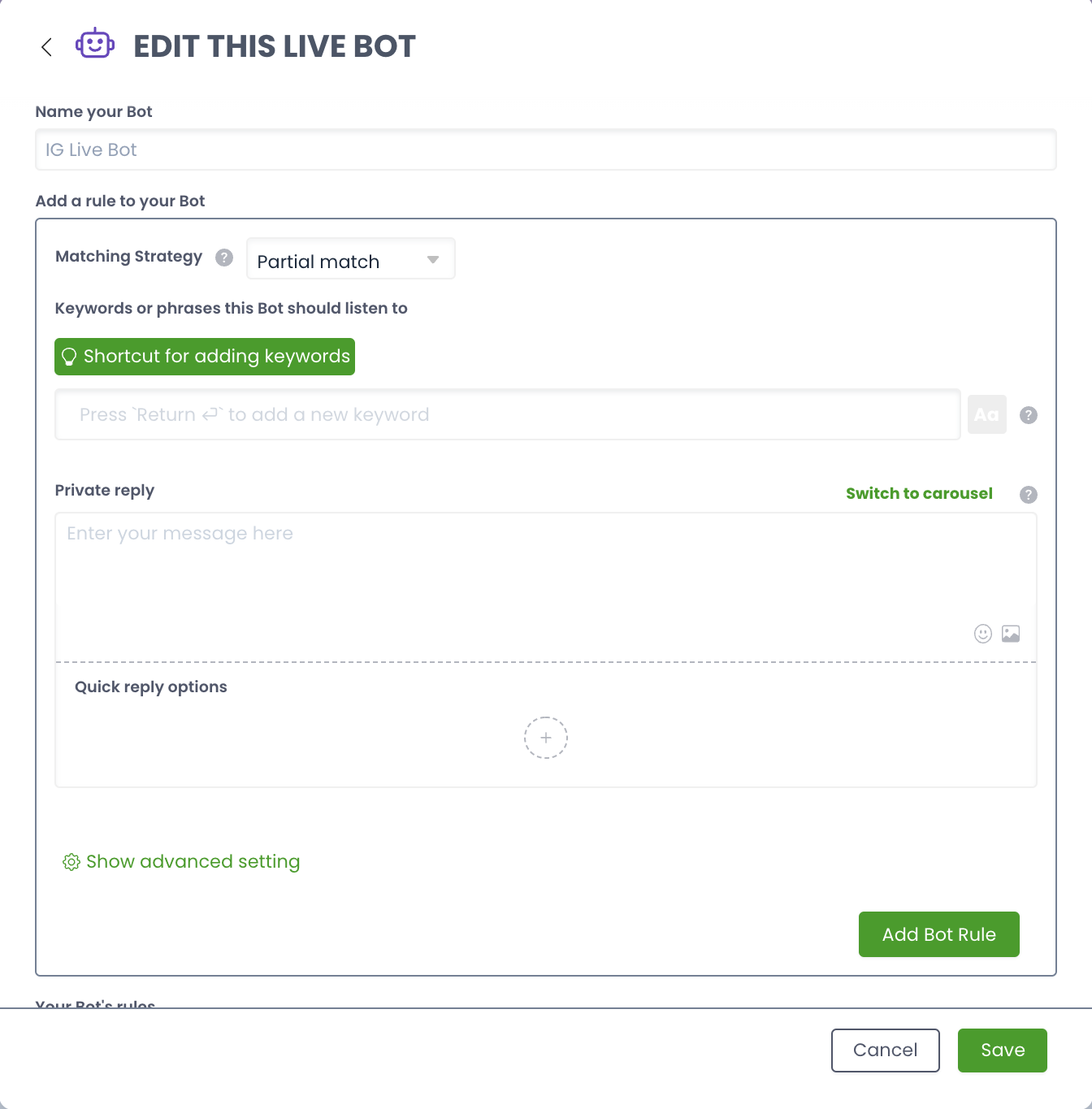Toggle the Aa case sensitivity button

point(987,414)
